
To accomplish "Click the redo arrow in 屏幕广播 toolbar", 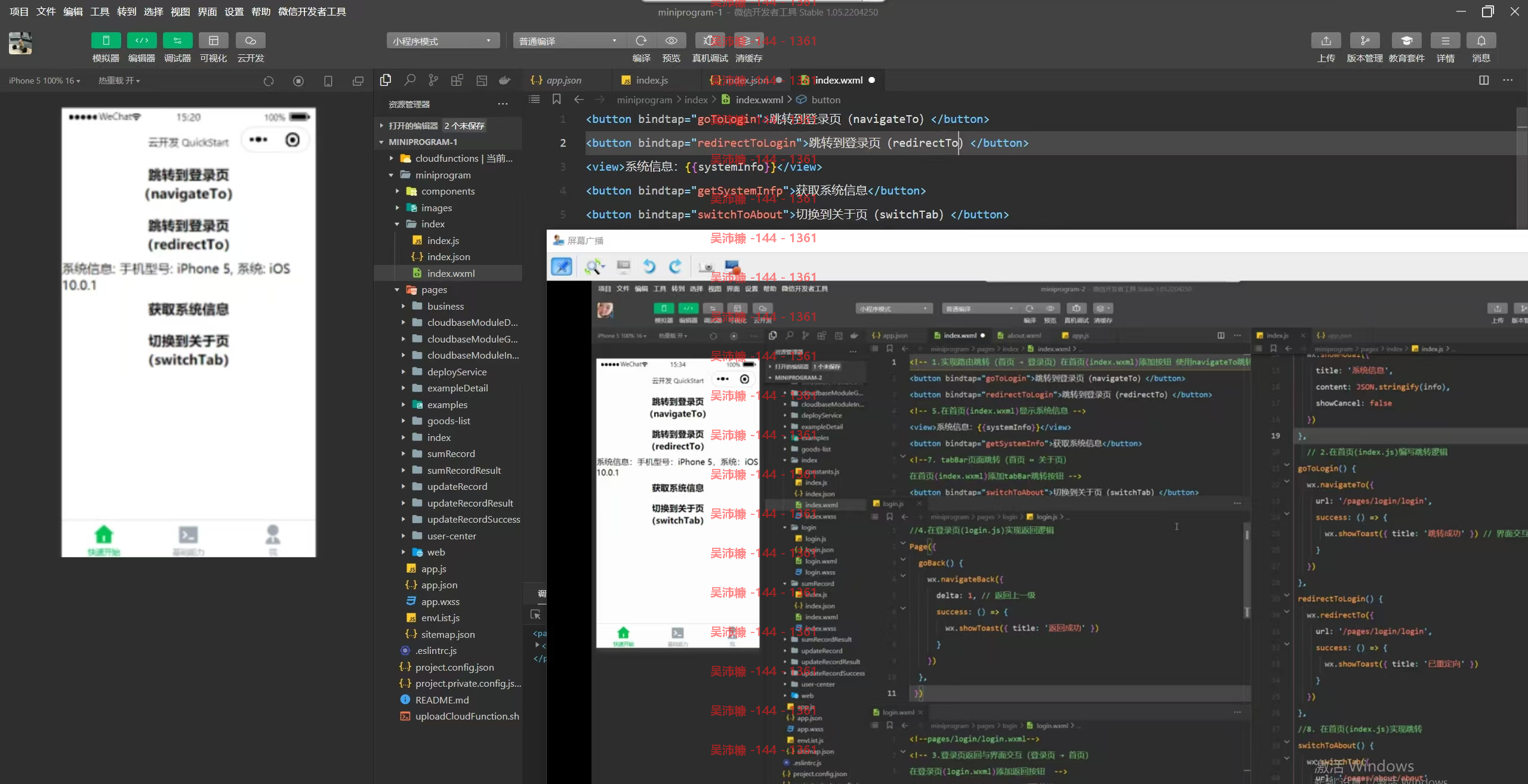I will (x=675, y=267).
